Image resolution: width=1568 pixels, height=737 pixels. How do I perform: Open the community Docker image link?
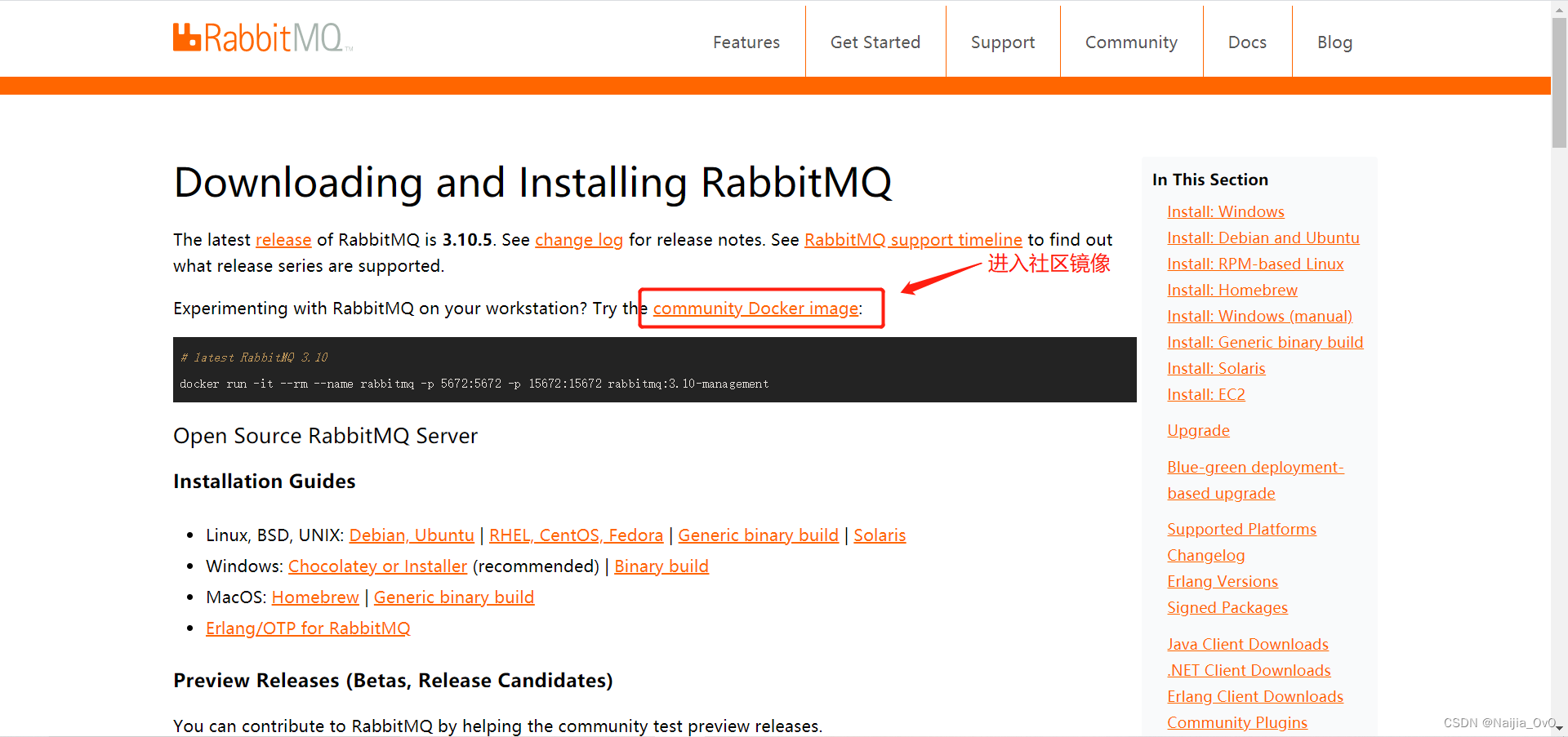(x=755, y=309)
